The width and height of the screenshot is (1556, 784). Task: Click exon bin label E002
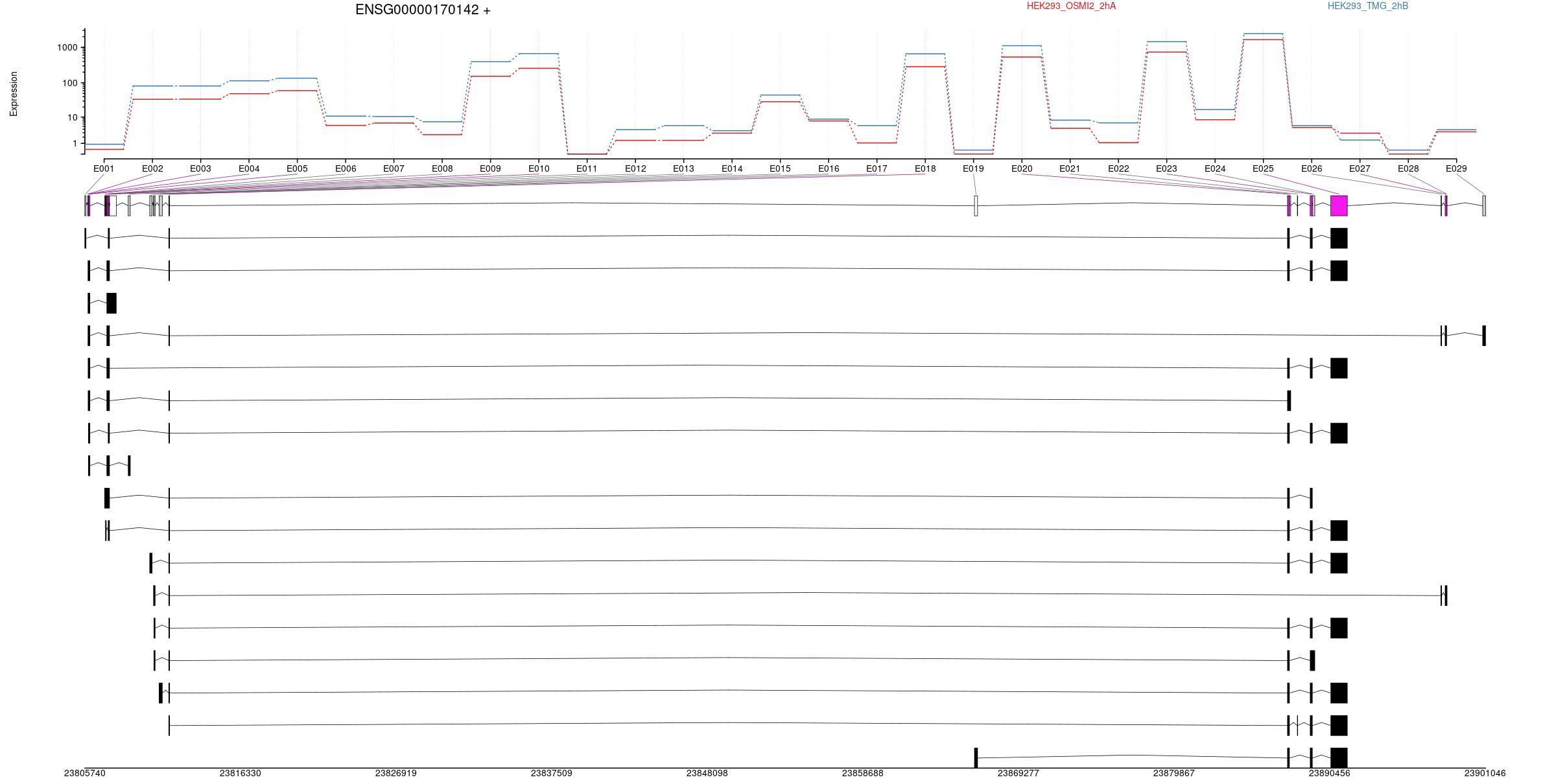click(x=152, y=168)
